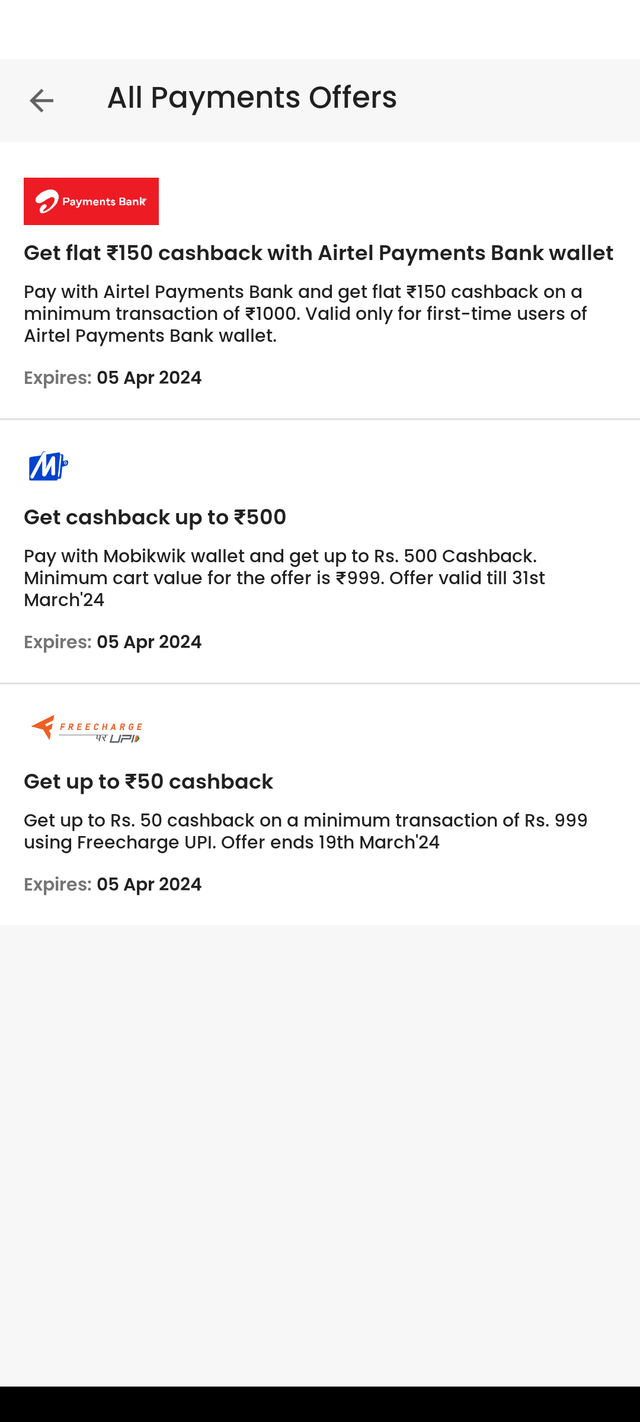The height and width of the screenshot is (1422, 640).
Task: Select the expiry date value of the Freecharge offer
Action: (x=149, y=885)
